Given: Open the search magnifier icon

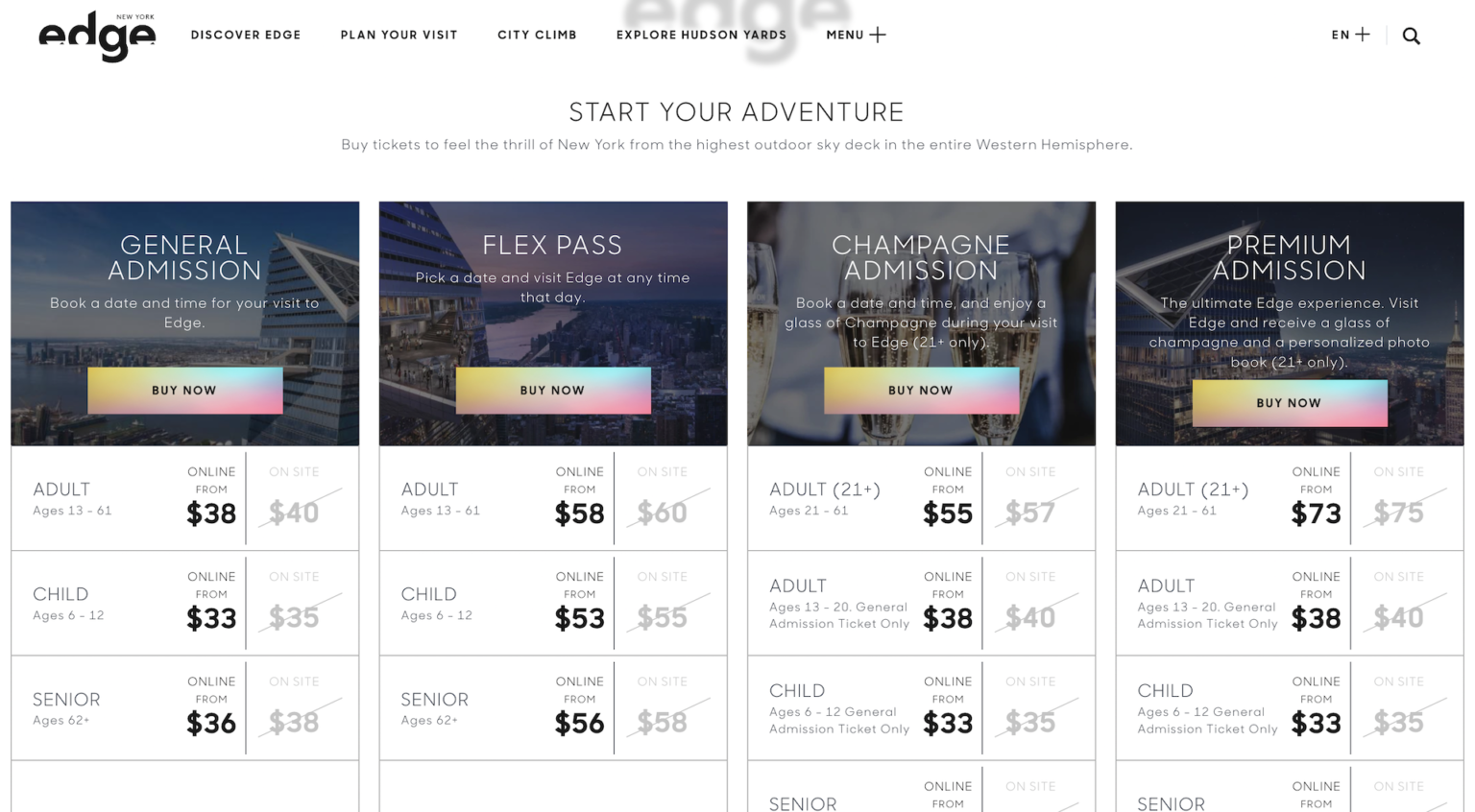Looking at the screenshot, I should point(1411,36).
